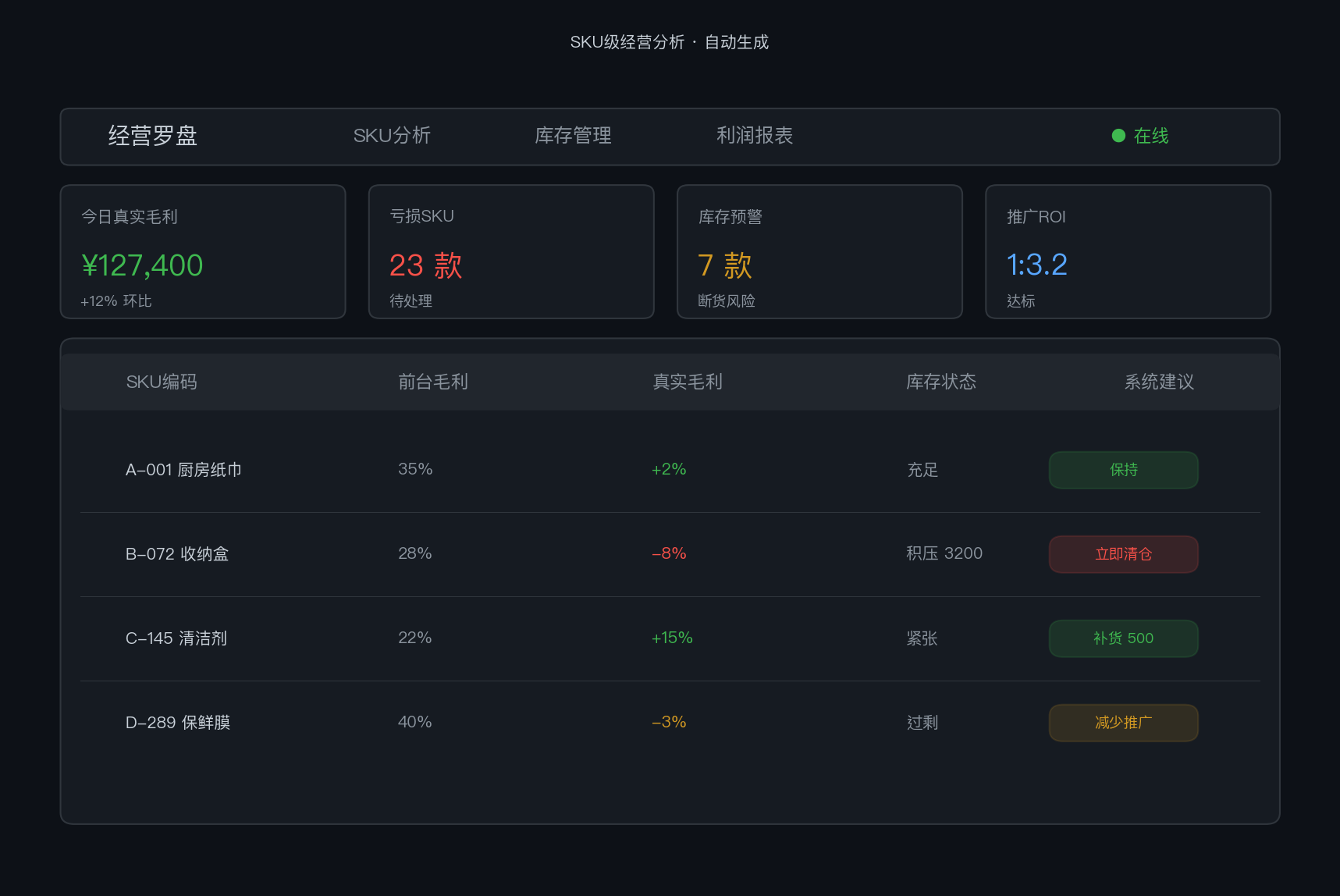The image size is (1340, 896).
Task: Select the B-072 收纳盒 row
Action: [670, 554]
